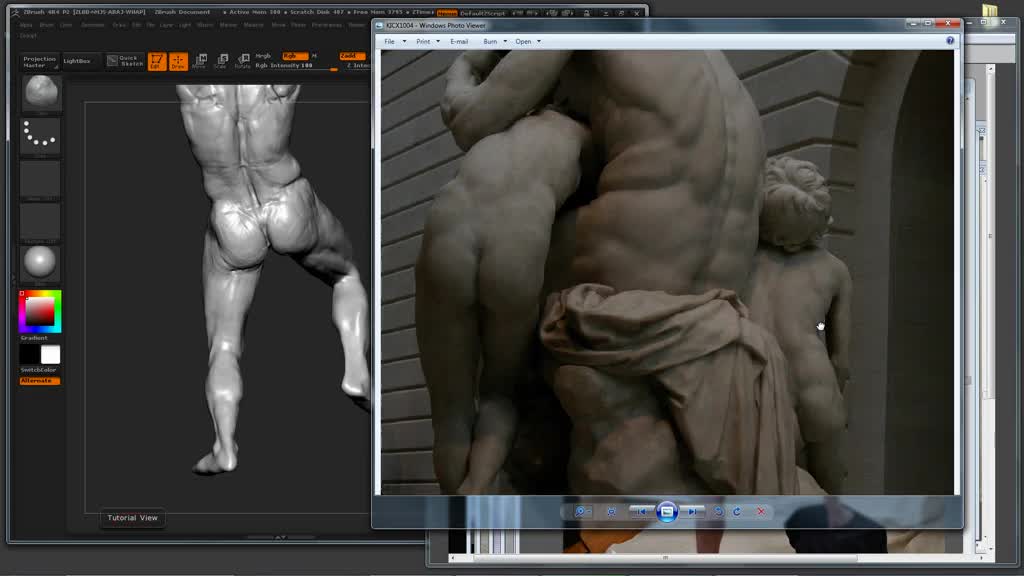Click the SwitchColor button
Image resolution: width=1024 pixels, height=576 pixels.
coord(39,370)
